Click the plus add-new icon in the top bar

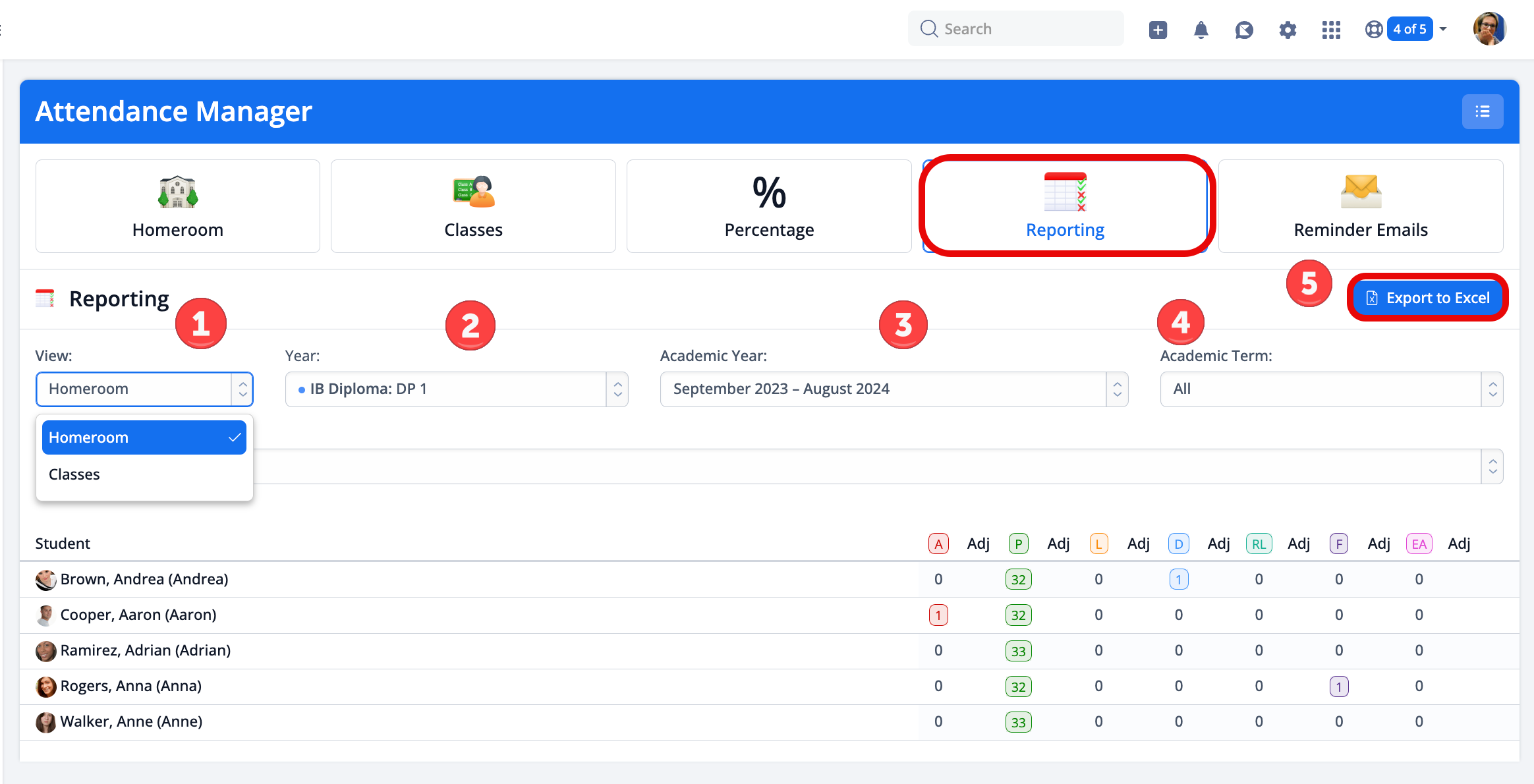tap(1158, 30)
